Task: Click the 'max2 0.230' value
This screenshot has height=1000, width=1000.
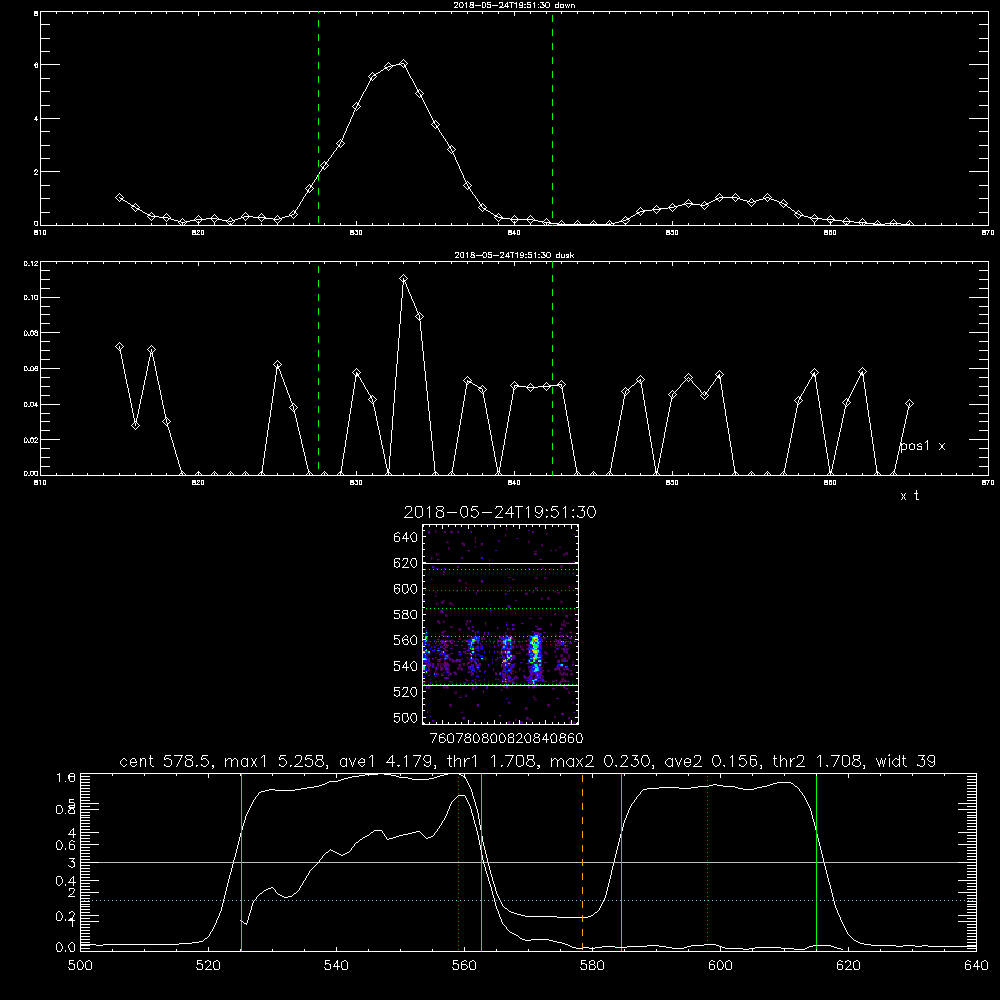Action: (x=599, y=761)
